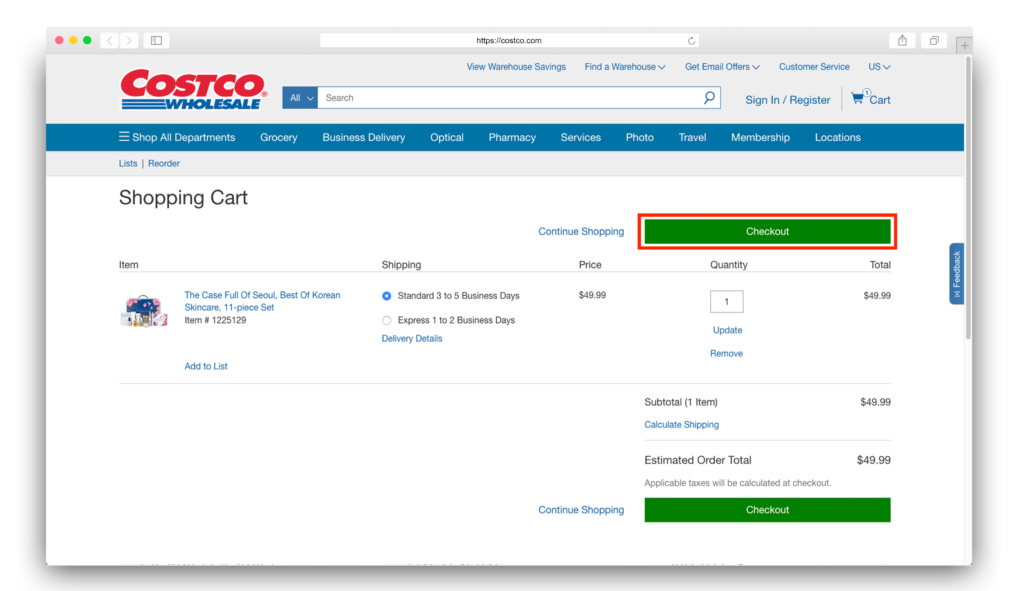Select Express 1 to 2 Business Days

pos(387,320)
